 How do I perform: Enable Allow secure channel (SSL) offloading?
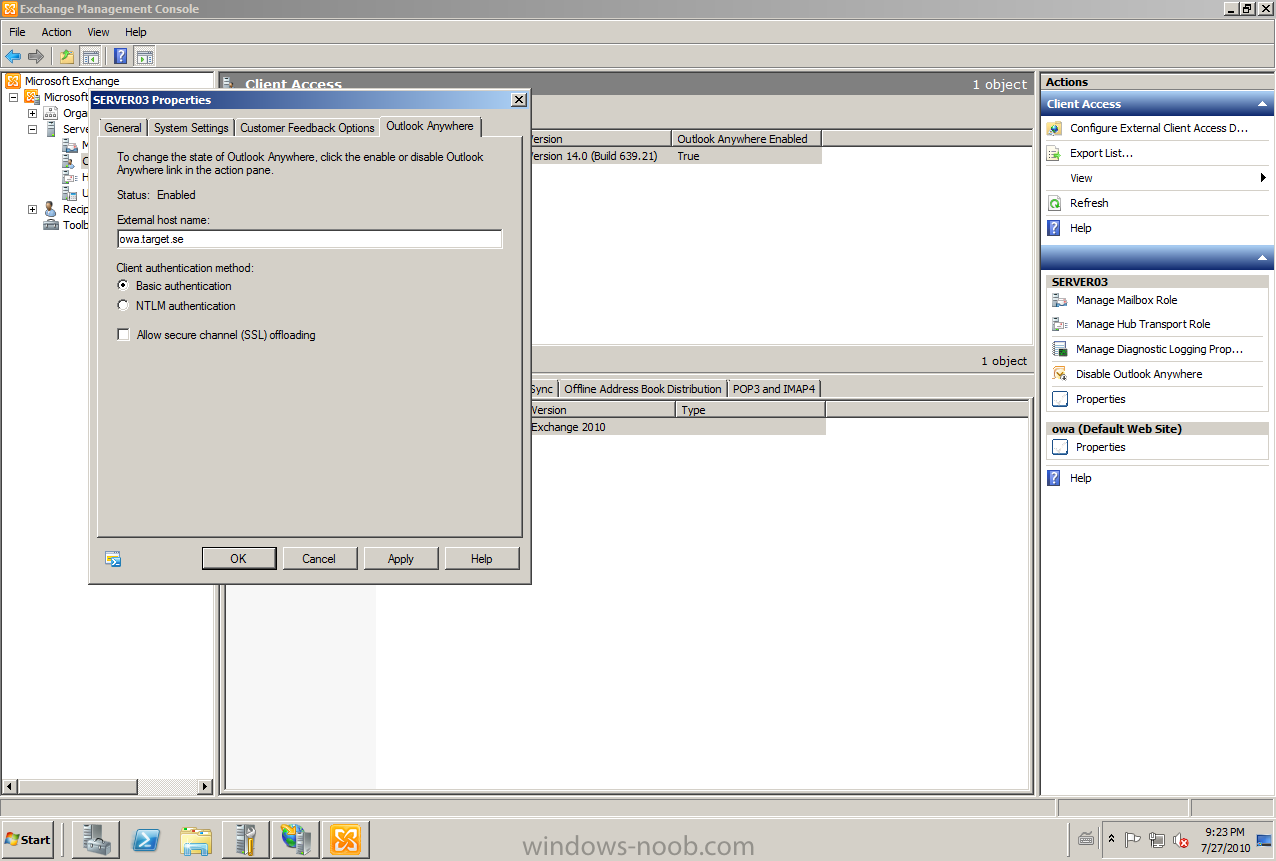coord(124,335)
